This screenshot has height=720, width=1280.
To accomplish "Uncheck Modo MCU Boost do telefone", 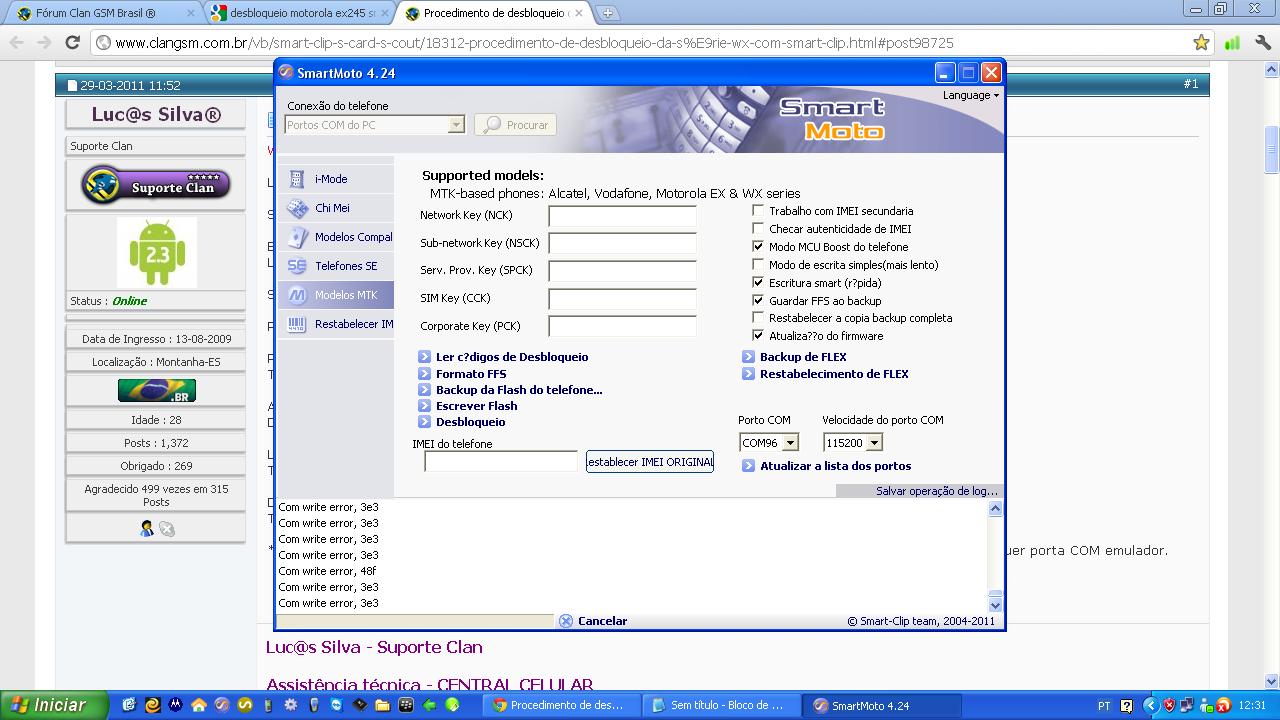I will [x=758, y=247].
